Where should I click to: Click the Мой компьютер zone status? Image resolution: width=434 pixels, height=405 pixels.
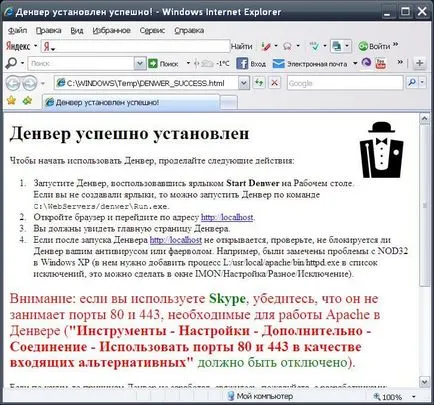coord(260,396)
